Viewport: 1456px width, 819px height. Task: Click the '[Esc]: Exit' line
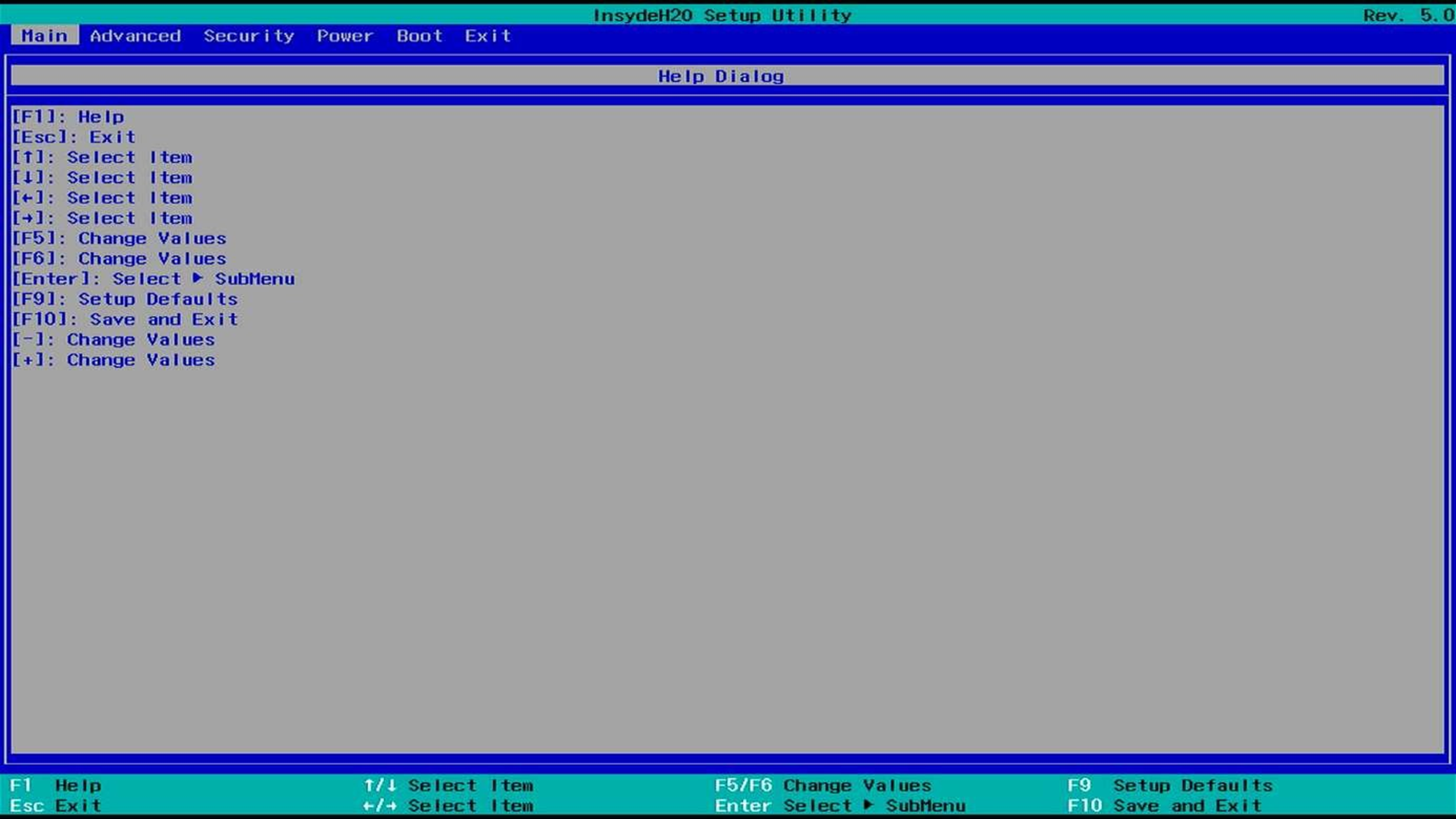click(74, 137)
